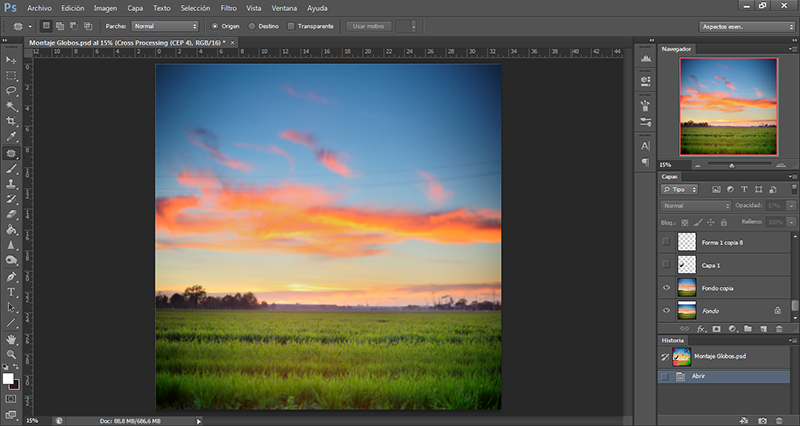This screenshot has height=426, width=800.
Task: Select the Path Selection tool
Action: click(11, 308)
